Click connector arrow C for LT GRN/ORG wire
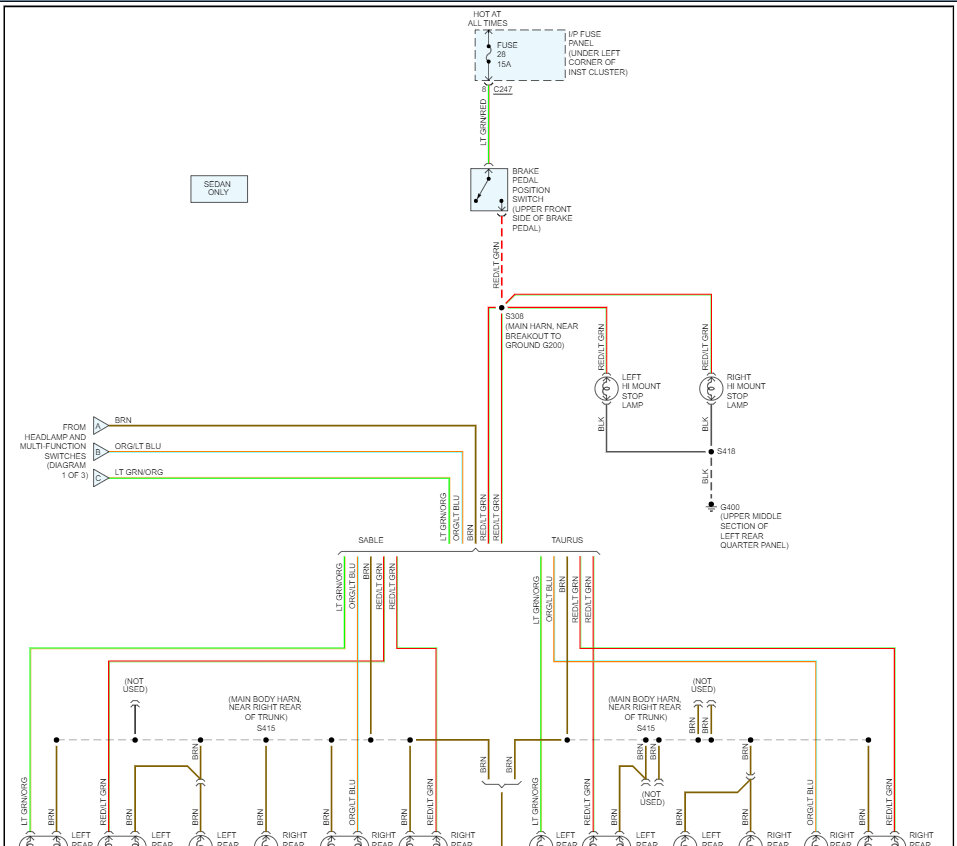This screenshot has width=957, height=846. point(100,478)
